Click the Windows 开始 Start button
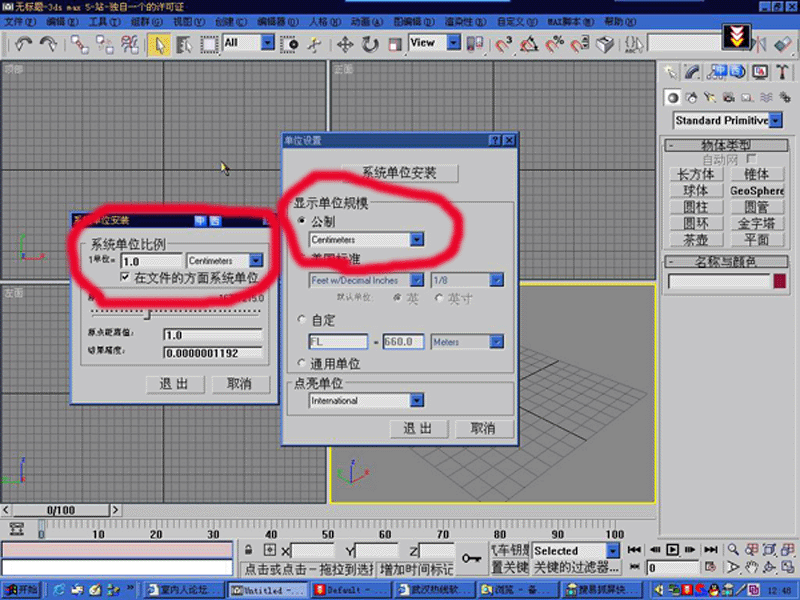Screen dimensions: 800x600 click(x=21, y=590)
